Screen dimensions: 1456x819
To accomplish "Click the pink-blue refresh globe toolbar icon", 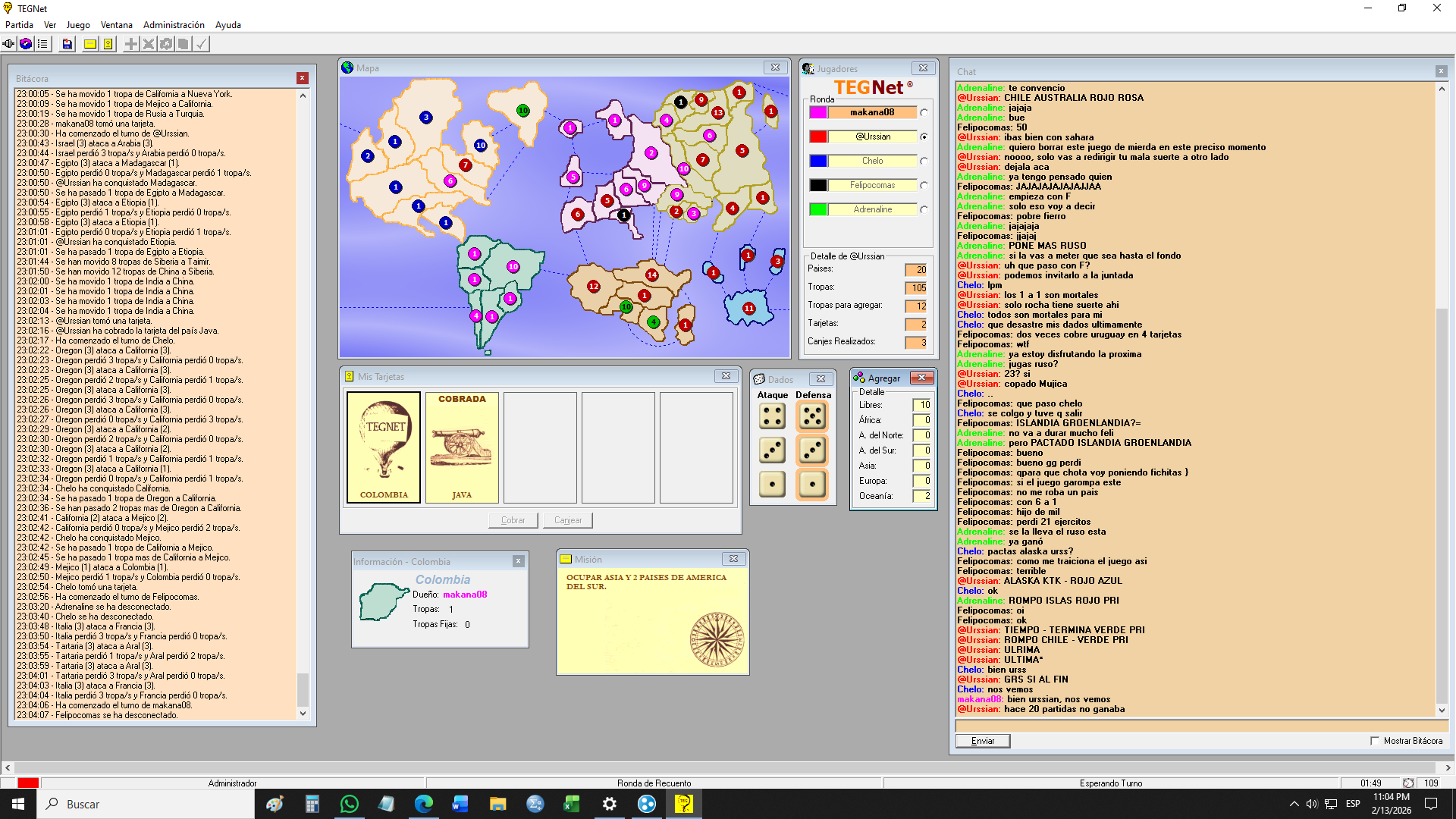I will (26, 44).
